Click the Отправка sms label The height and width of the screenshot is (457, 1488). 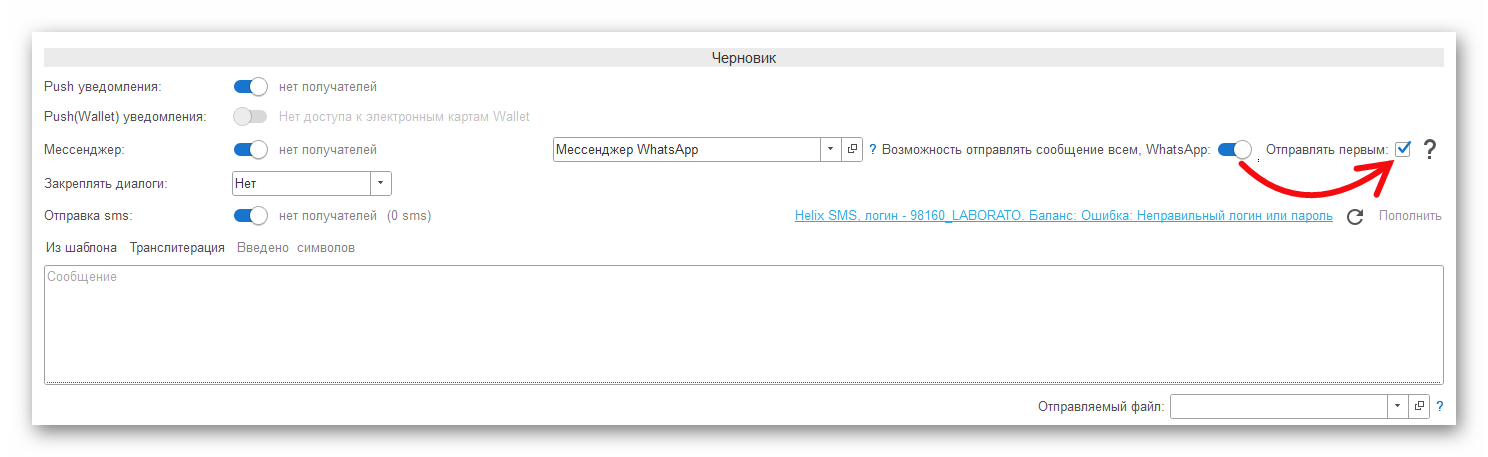click(x=89, y=215)
